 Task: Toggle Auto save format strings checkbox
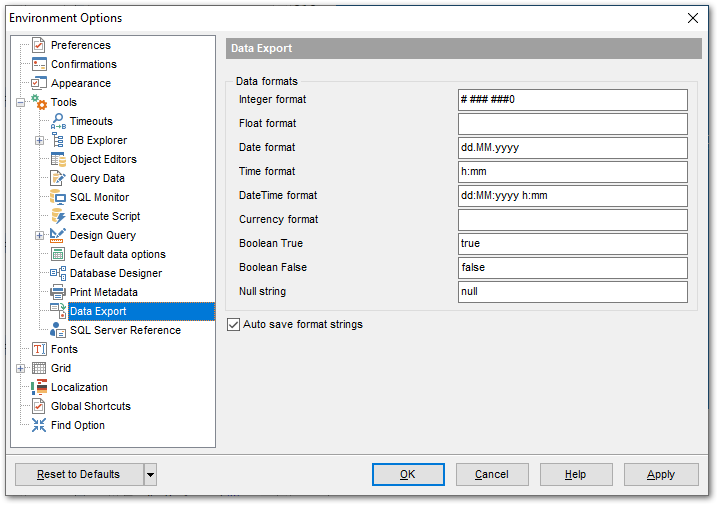(234, 325)
